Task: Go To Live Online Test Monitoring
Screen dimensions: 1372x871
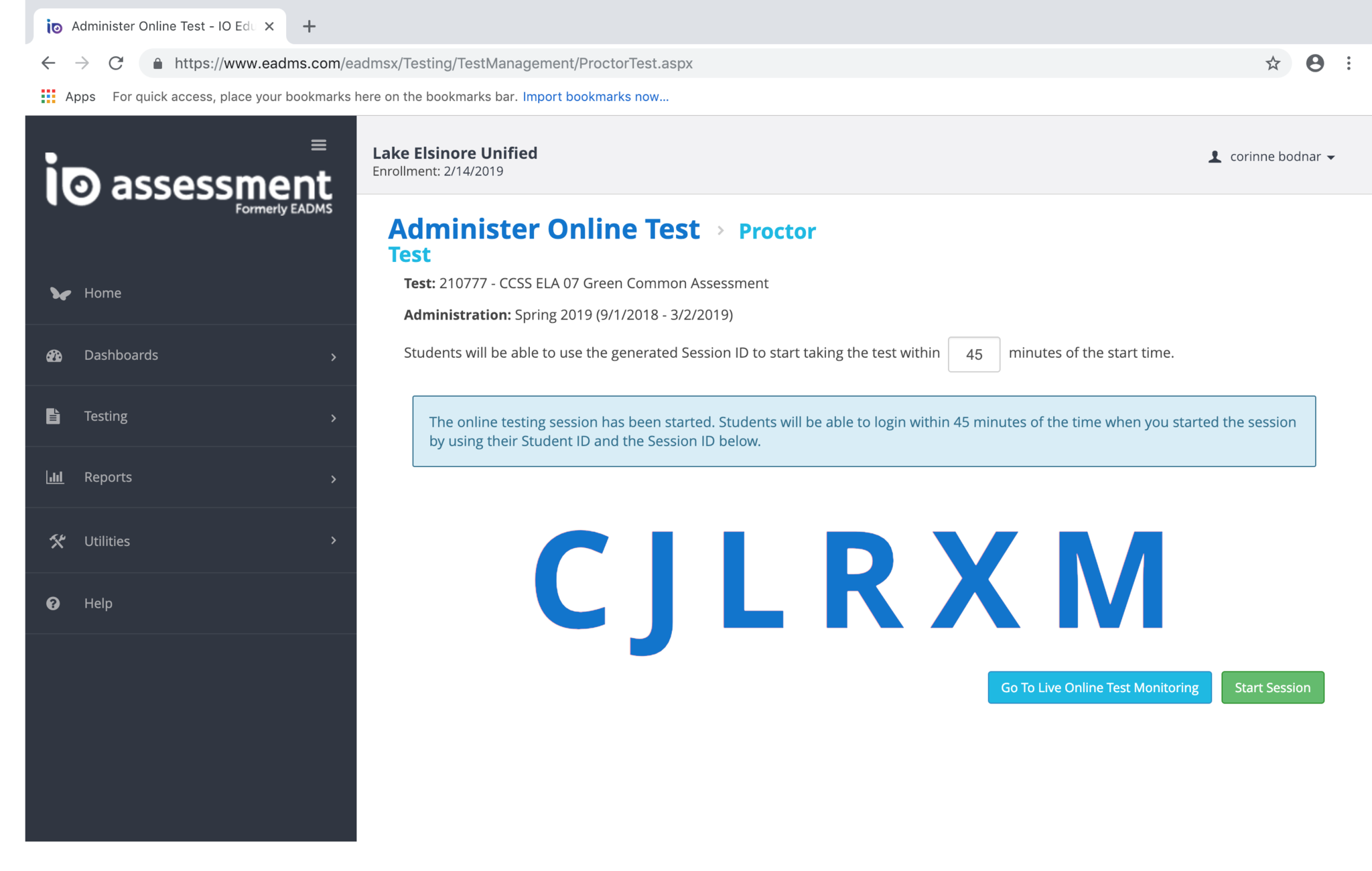Action: click(x=1099, y=687)
